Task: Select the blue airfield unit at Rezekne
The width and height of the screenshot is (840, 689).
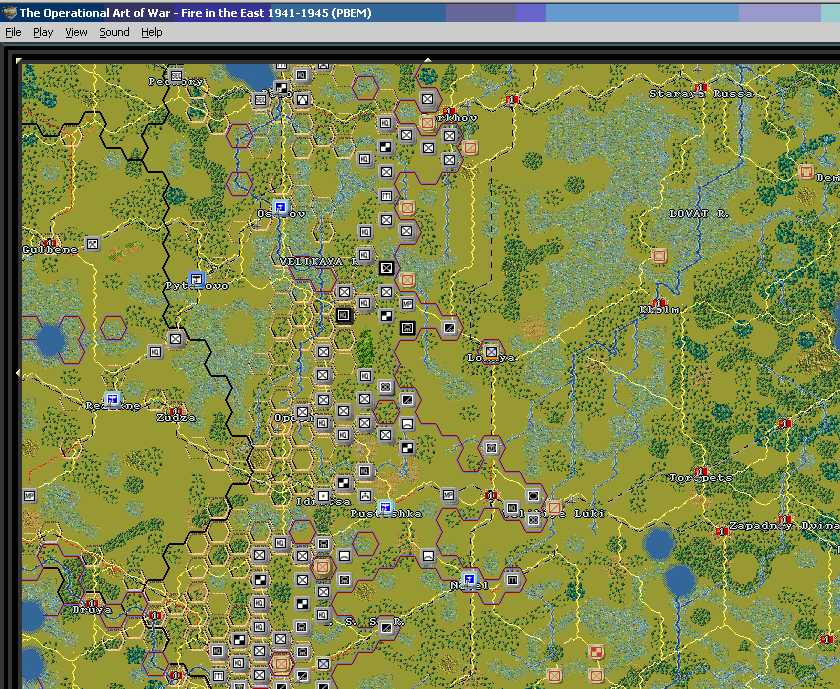Action: pos(112,399)
